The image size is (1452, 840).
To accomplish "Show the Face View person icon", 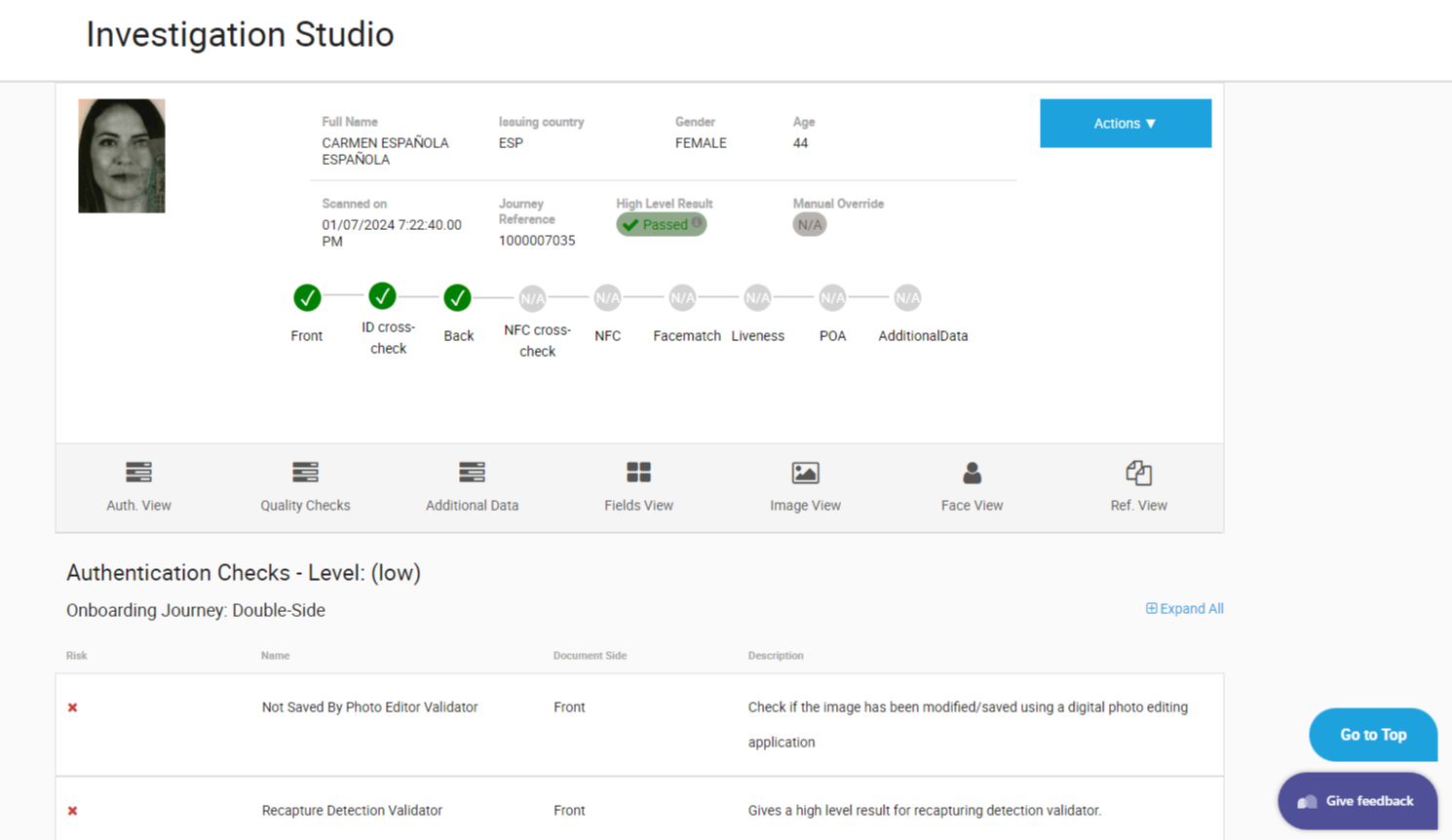I will [x=972, y=474].
